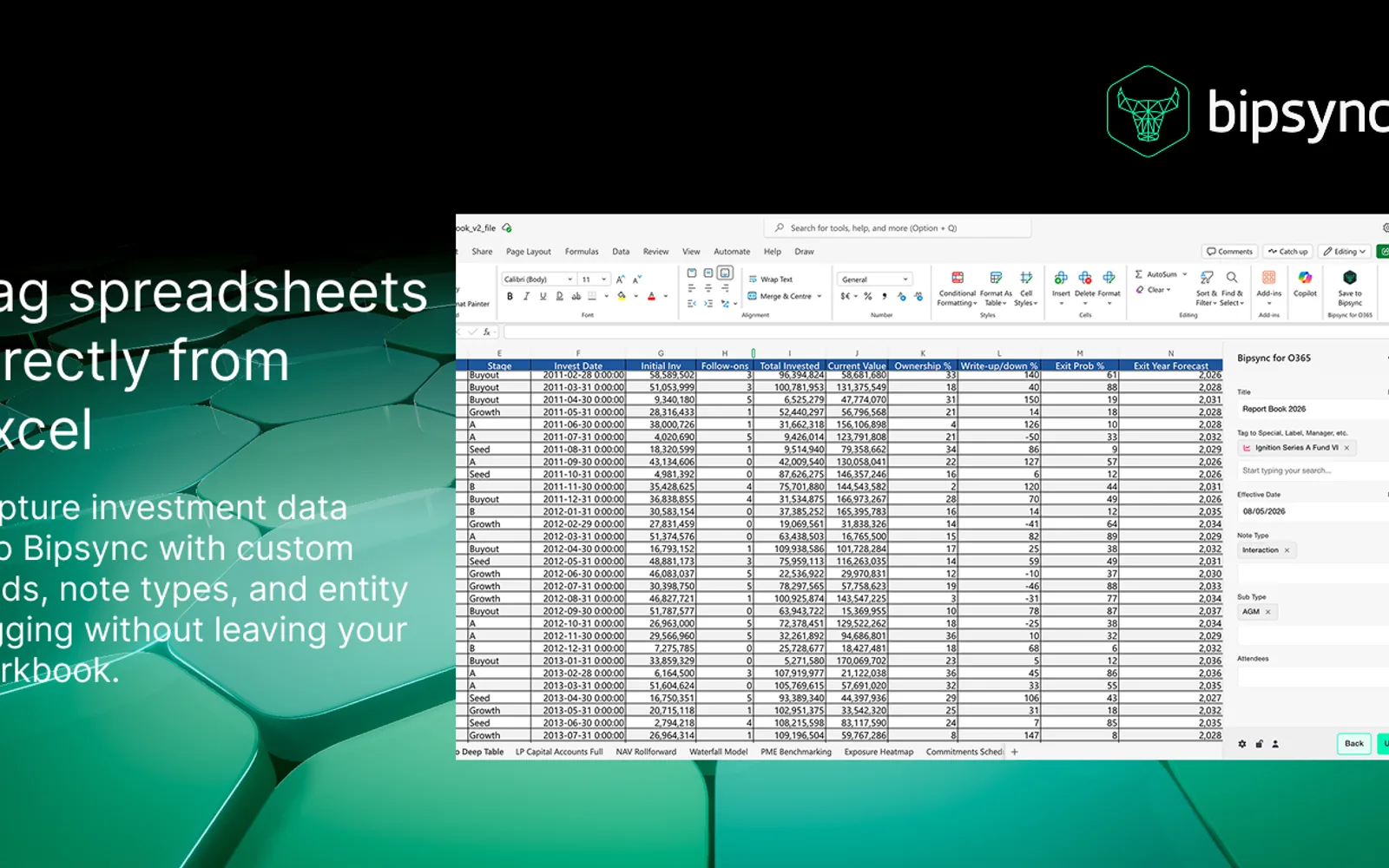Click the red font colour button
Image resolution: width=1389 pixels, height=868 pixels.
pyautogui.click(x=651, y=296)
